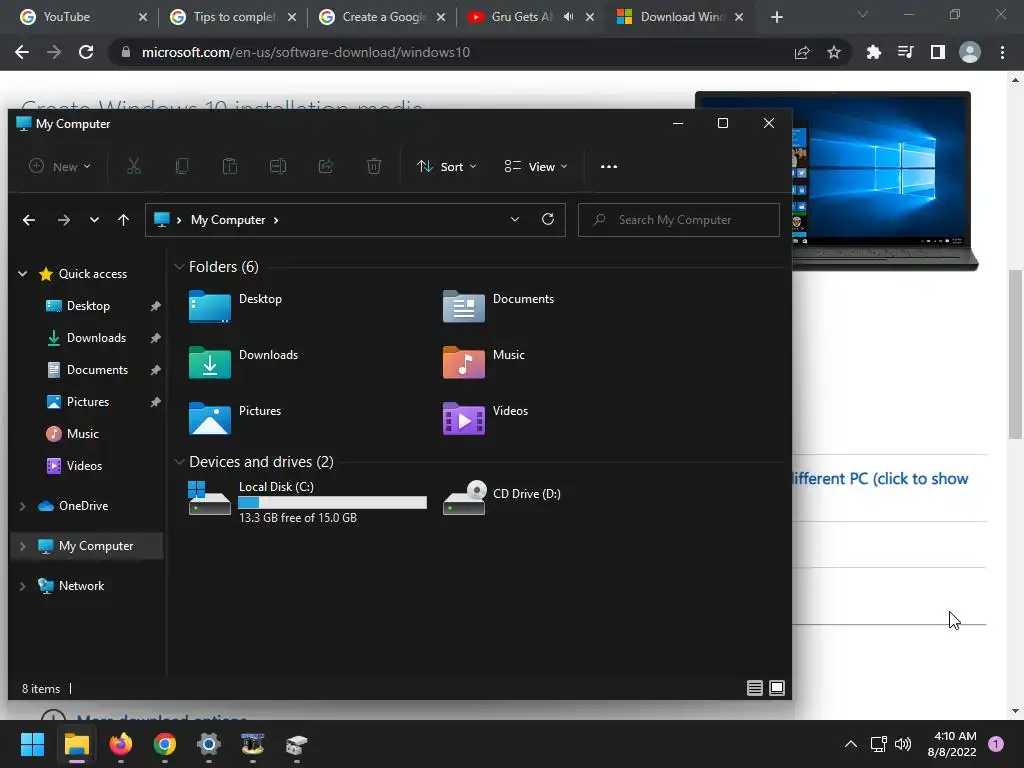Click the Delete trash icon

[374, 167]
